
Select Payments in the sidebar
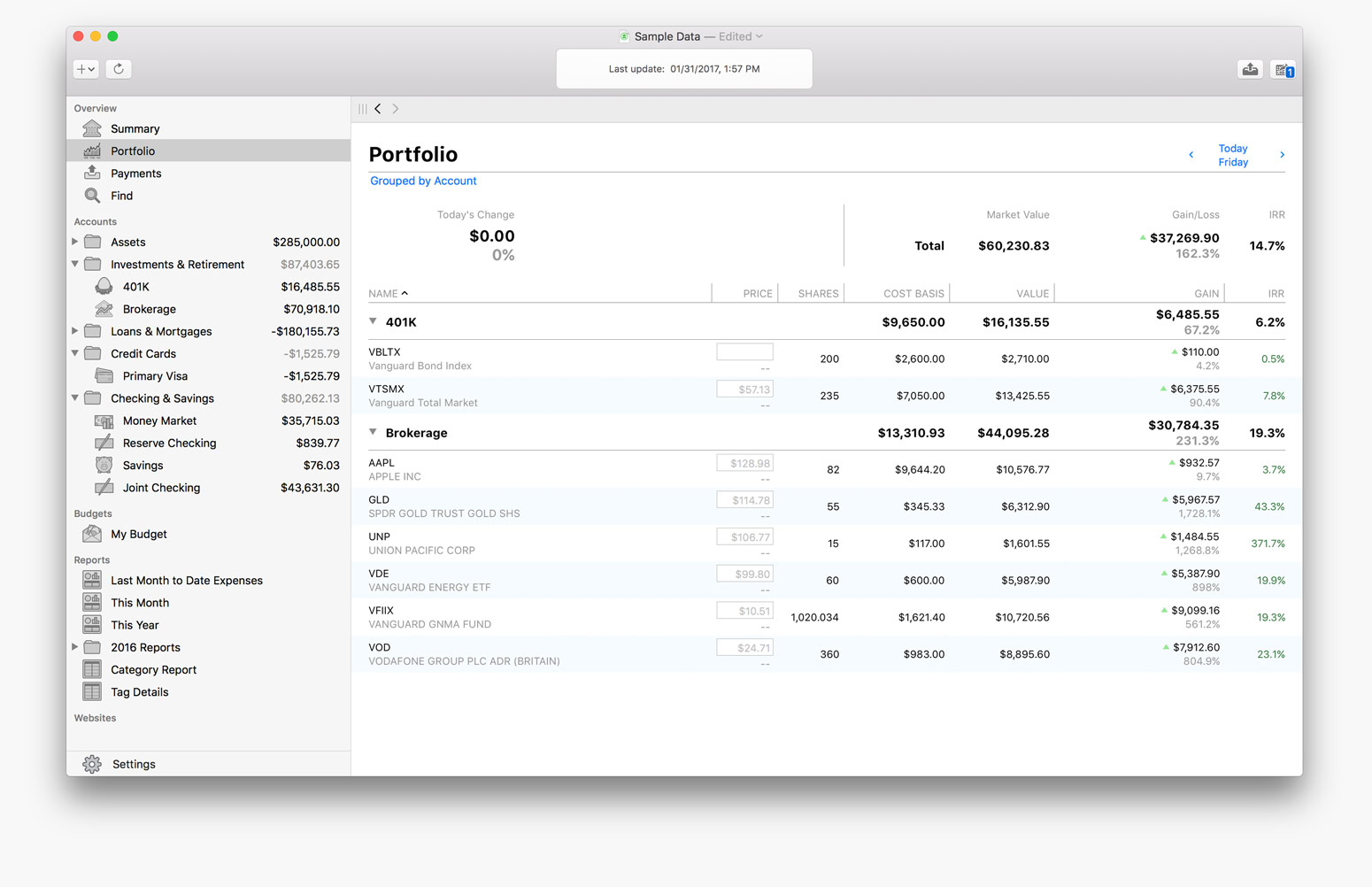click(209, 174)
